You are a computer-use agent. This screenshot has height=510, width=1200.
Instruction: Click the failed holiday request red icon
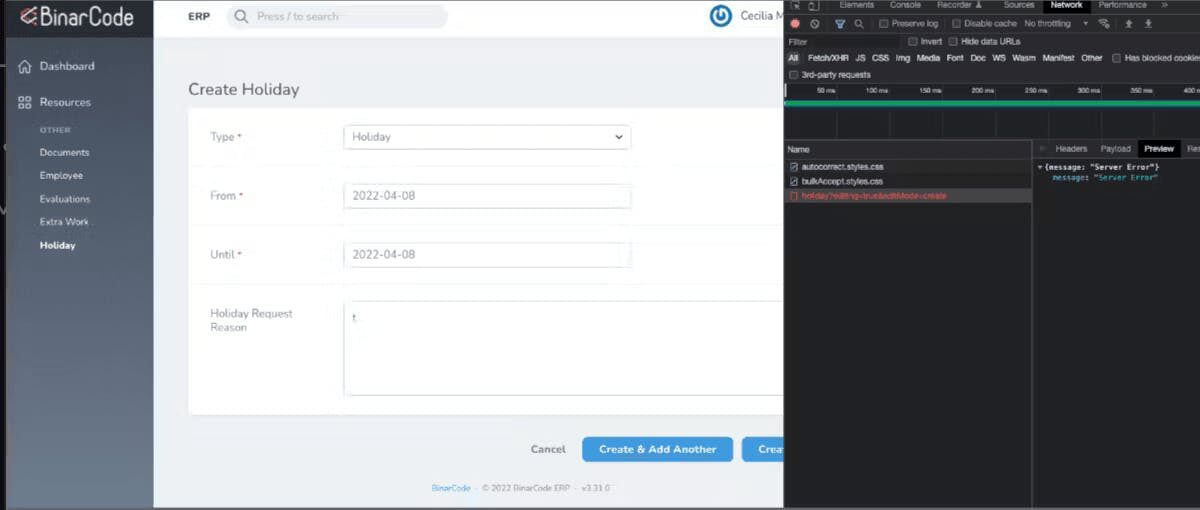point(794,196)
